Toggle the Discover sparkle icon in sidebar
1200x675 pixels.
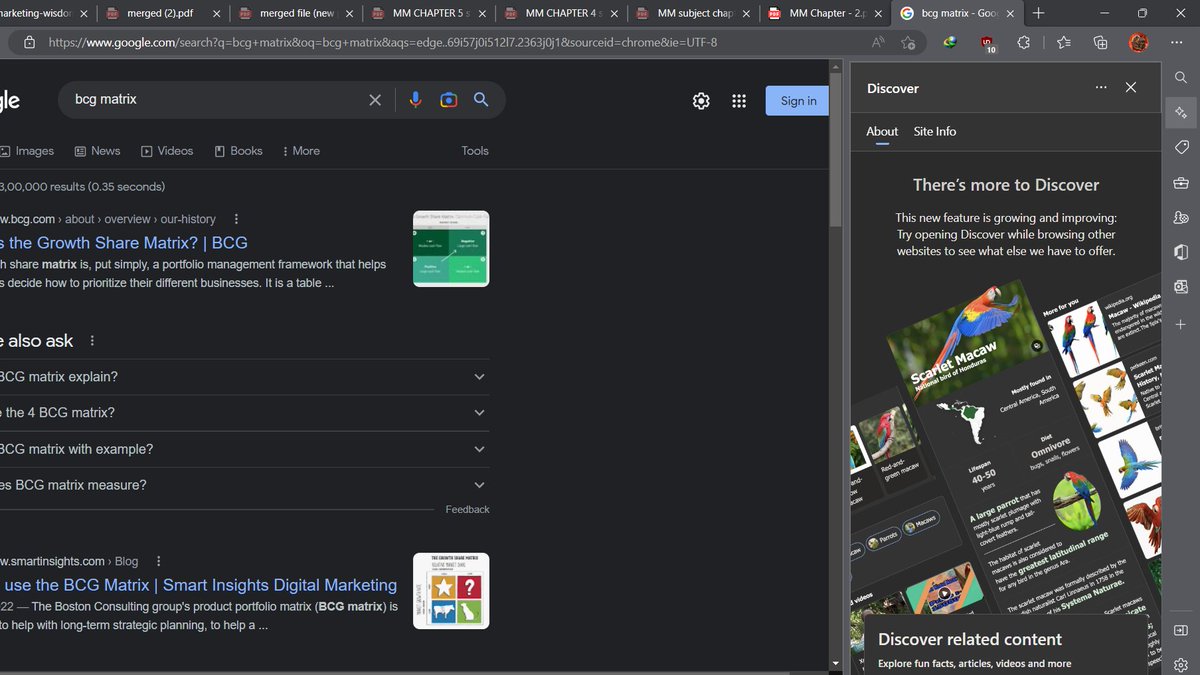click(x=1181, y=112)
